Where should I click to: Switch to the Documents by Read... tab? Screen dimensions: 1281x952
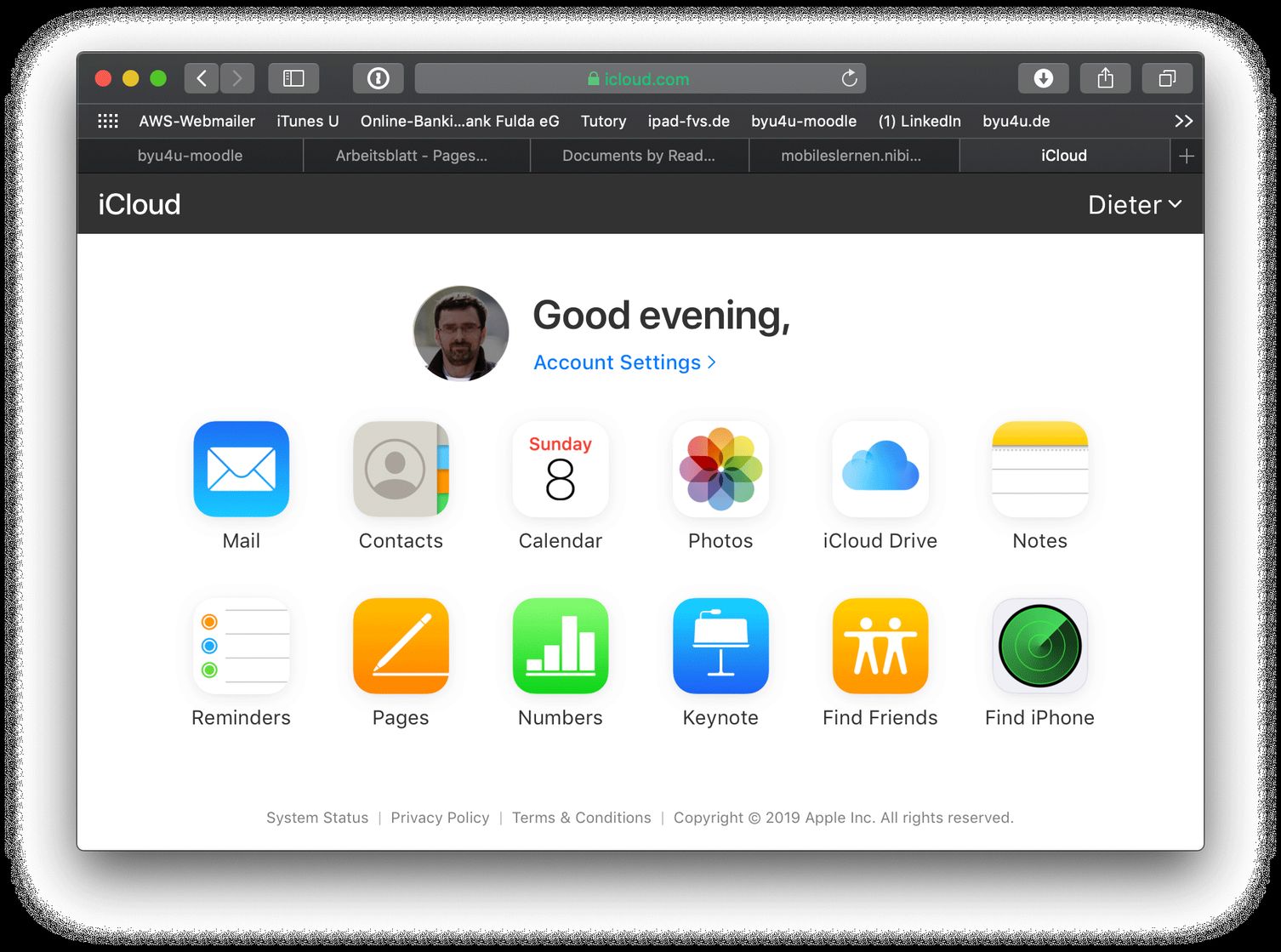point(640,156)
